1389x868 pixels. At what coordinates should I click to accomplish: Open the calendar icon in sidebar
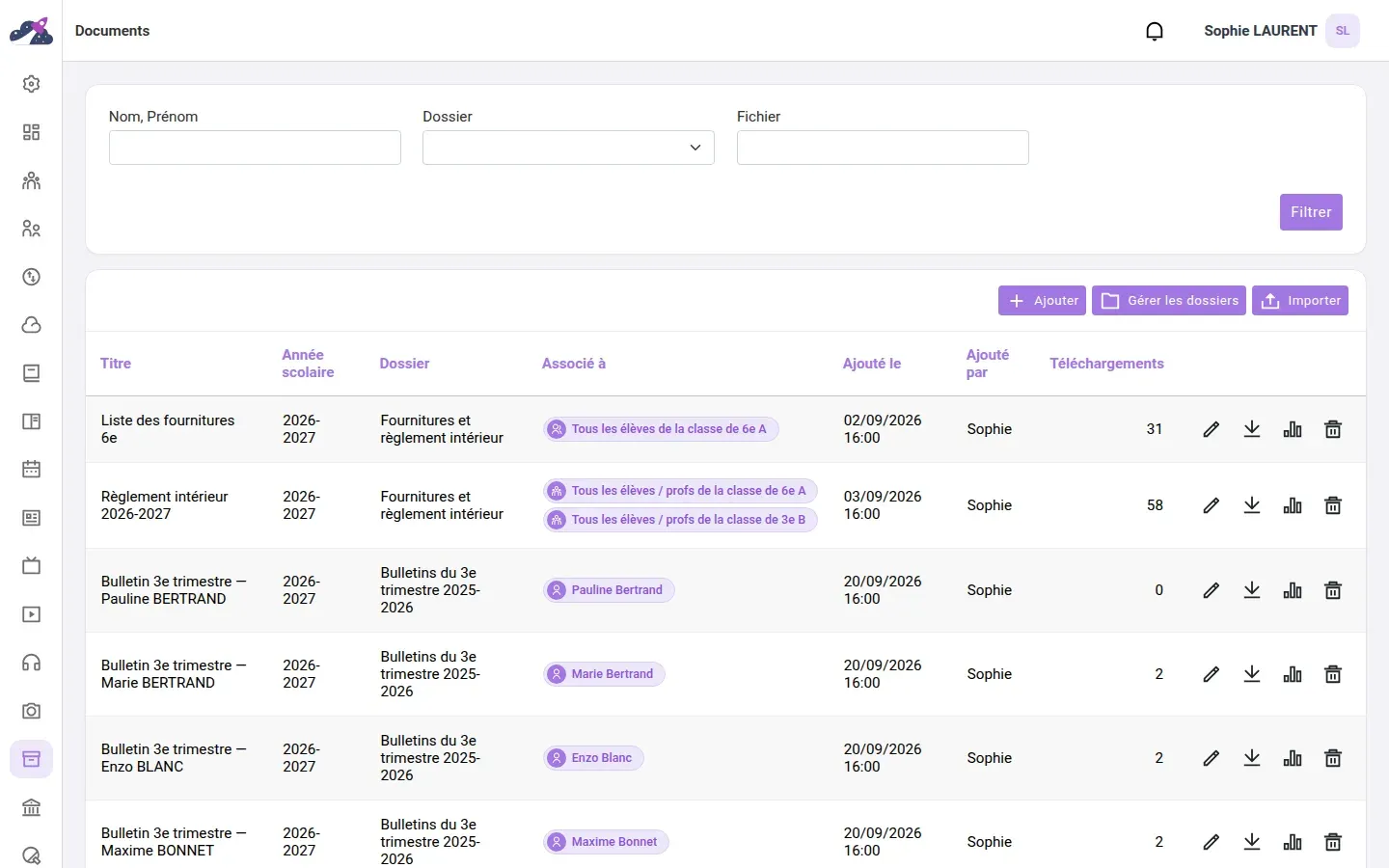click(31, 470)
